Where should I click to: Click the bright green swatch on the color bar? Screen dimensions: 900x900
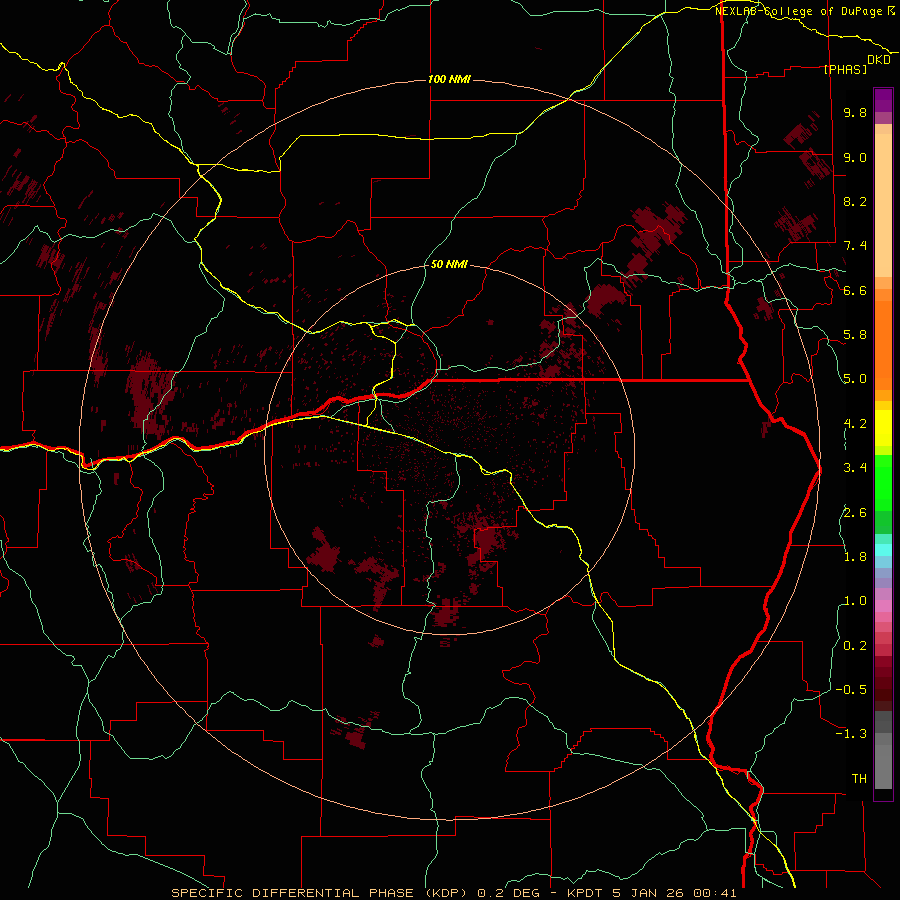coord(883,482)
